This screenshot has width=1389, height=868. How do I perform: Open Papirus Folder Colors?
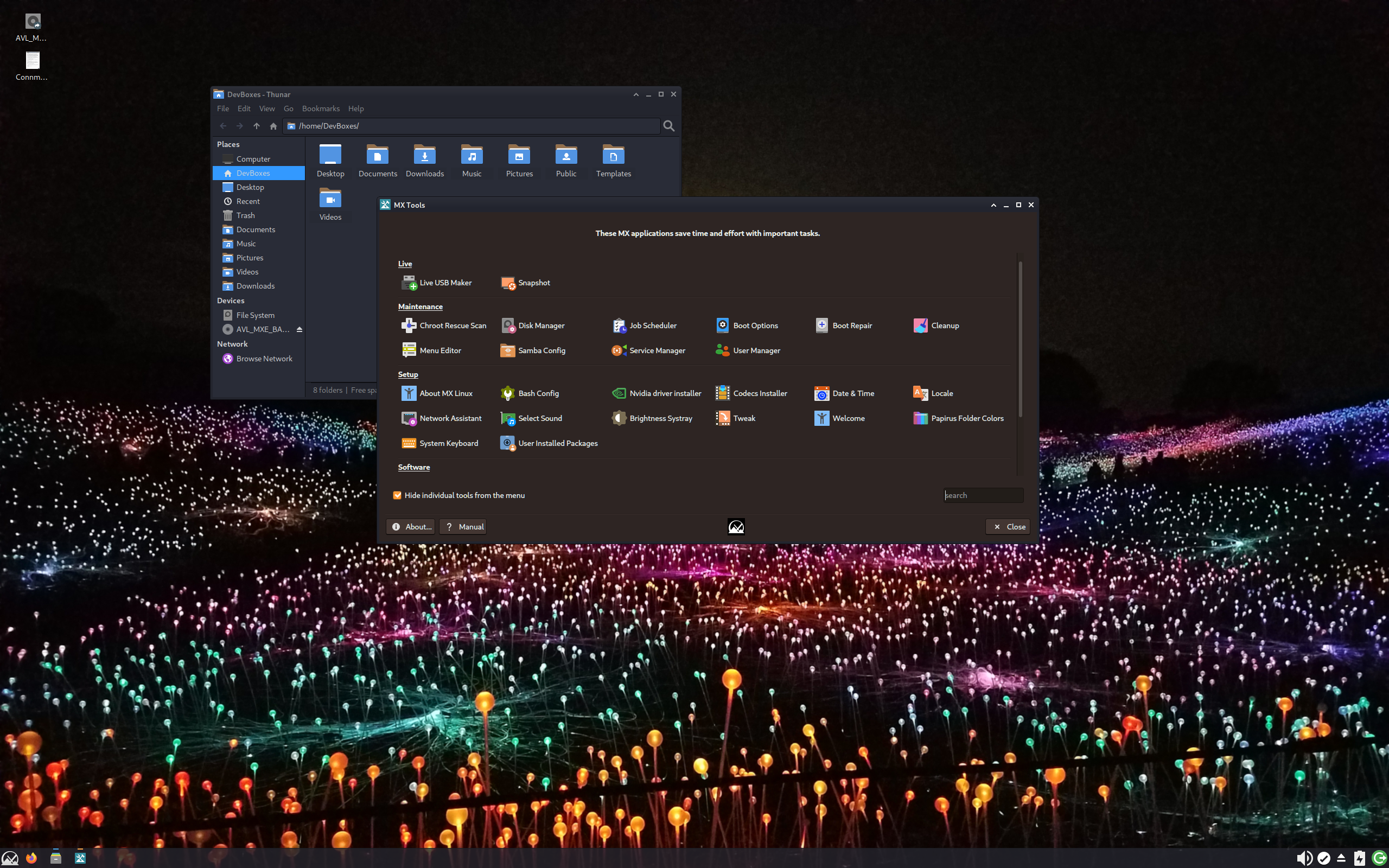[959, 418]
